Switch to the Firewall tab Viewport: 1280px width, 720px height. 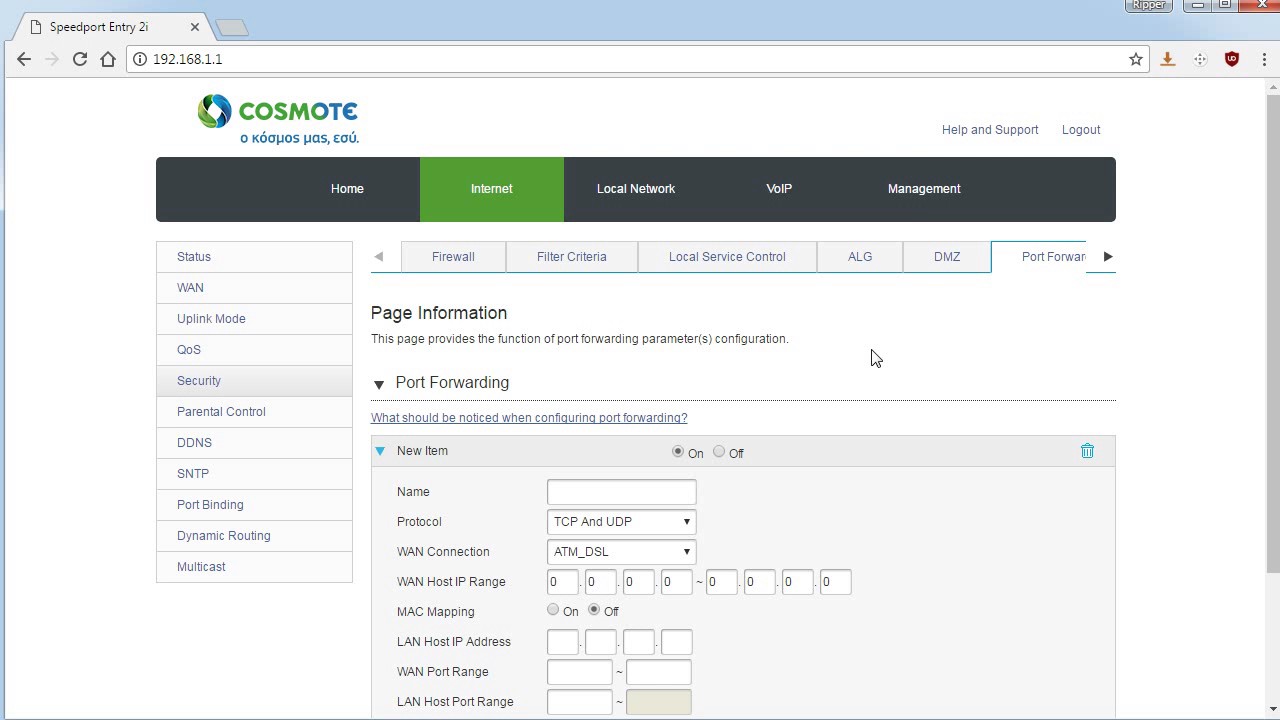pos(453,257)
